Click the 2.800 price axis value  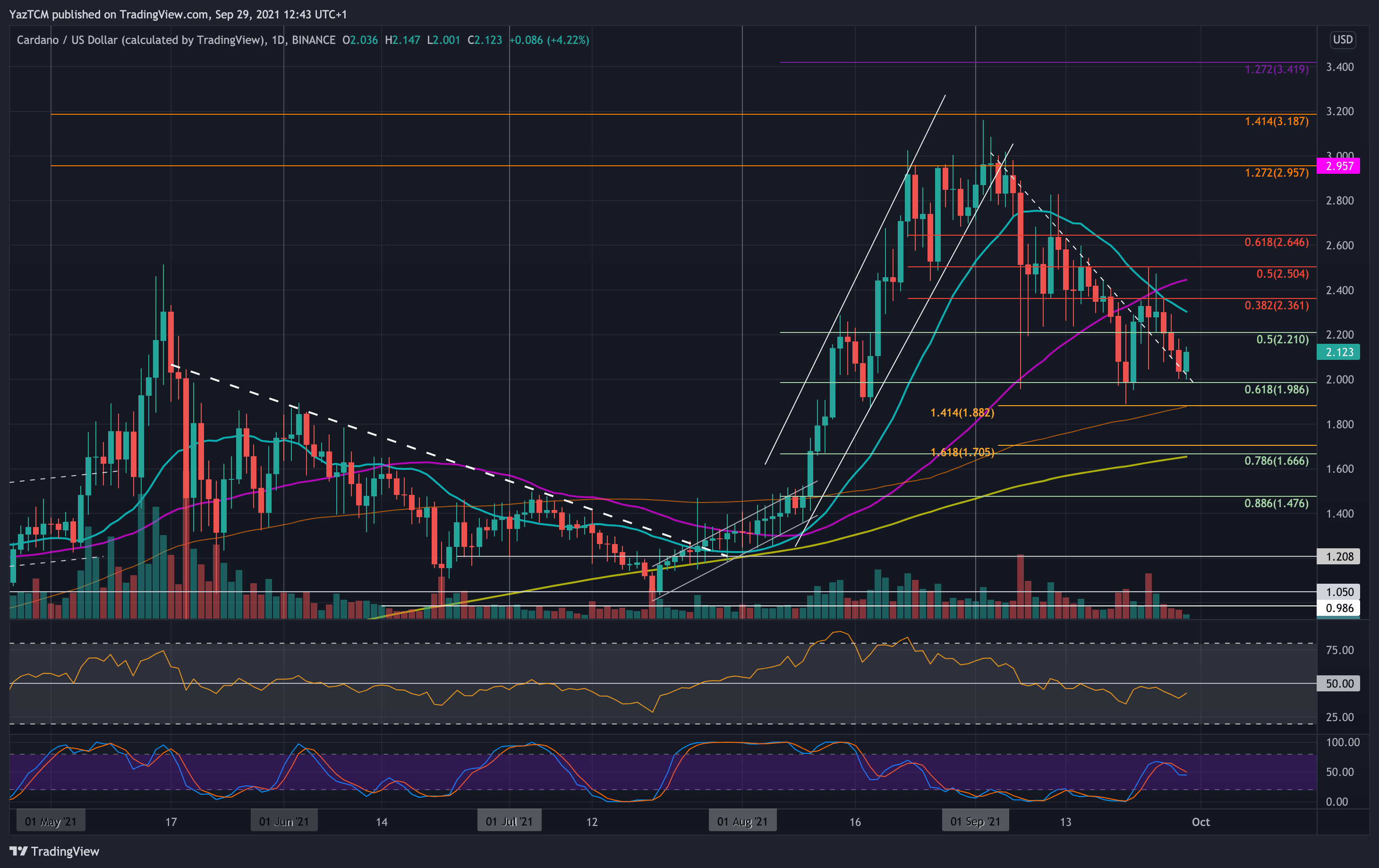click(1339, 200)
